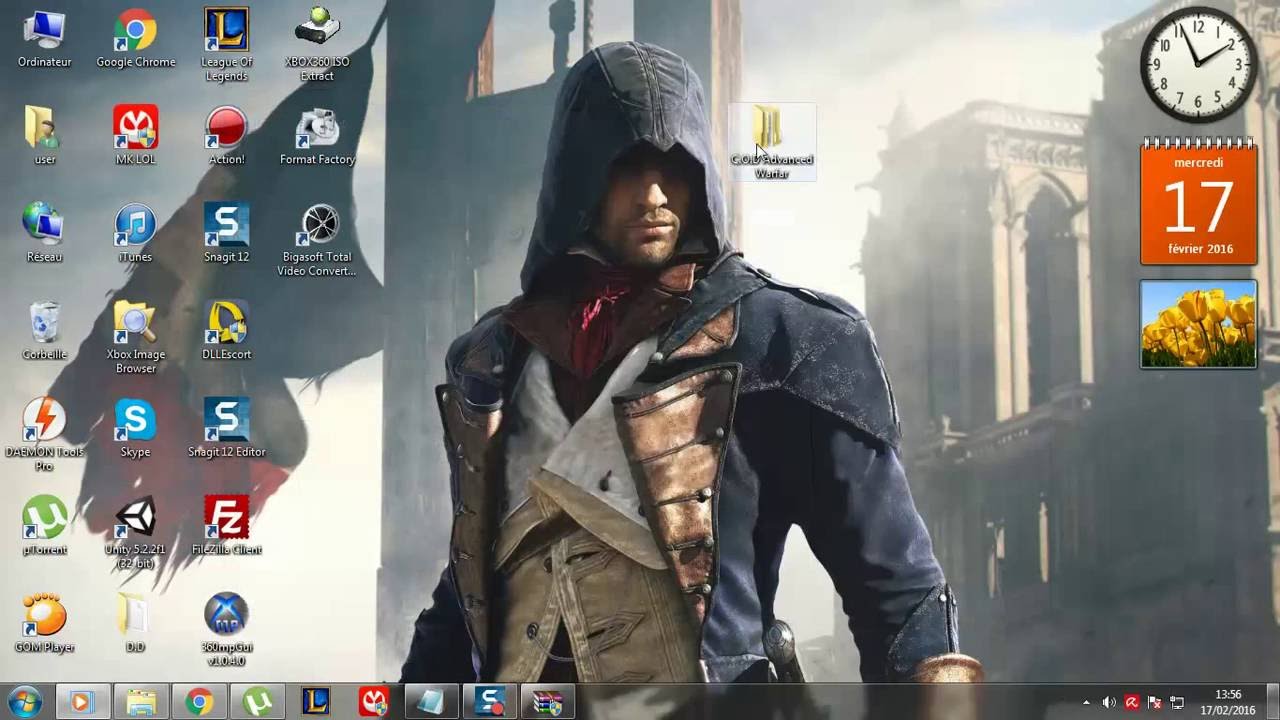The width and height of the screenshot is (1280, 720).
Task: Switch to WinRAR taskbar item
Action: pos(548,703)
